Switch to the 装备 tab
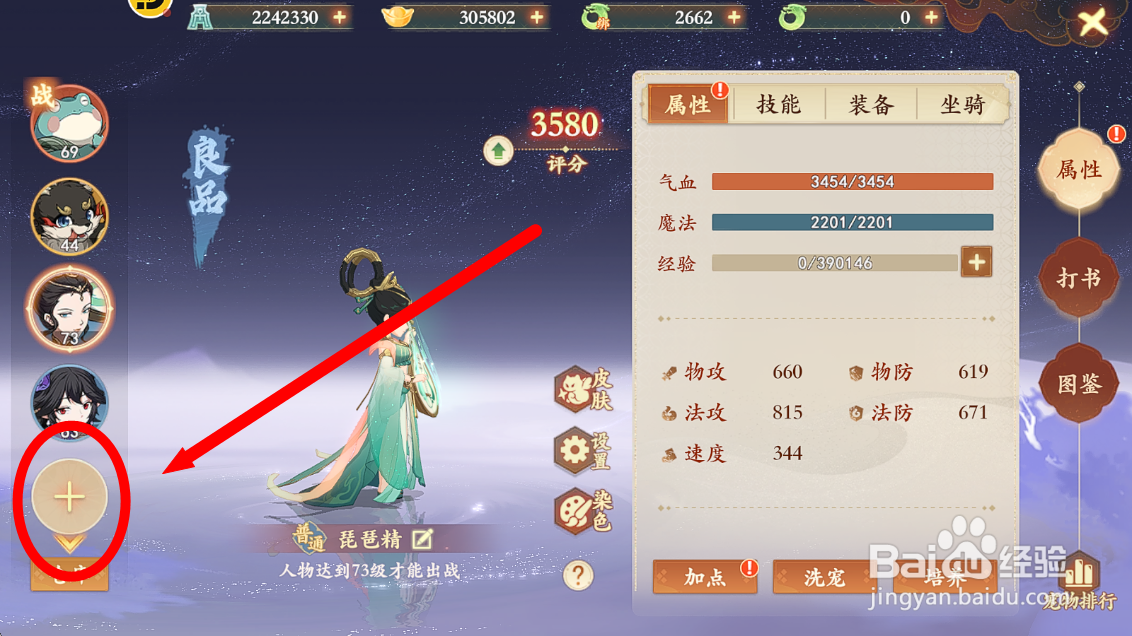This screenshot has width=1132, height=636. [x=871, y=105]
